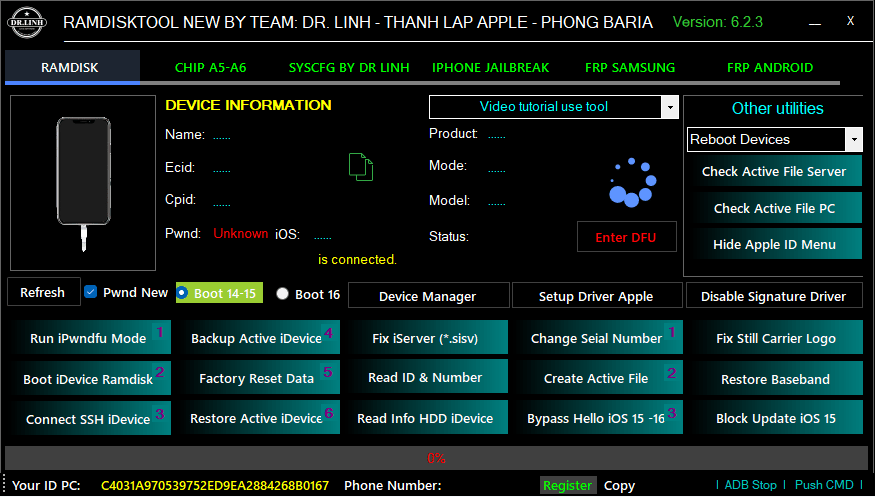Click Read Info HDD iDevice
This screenshot has height=498, width=875.
point(429,418)
